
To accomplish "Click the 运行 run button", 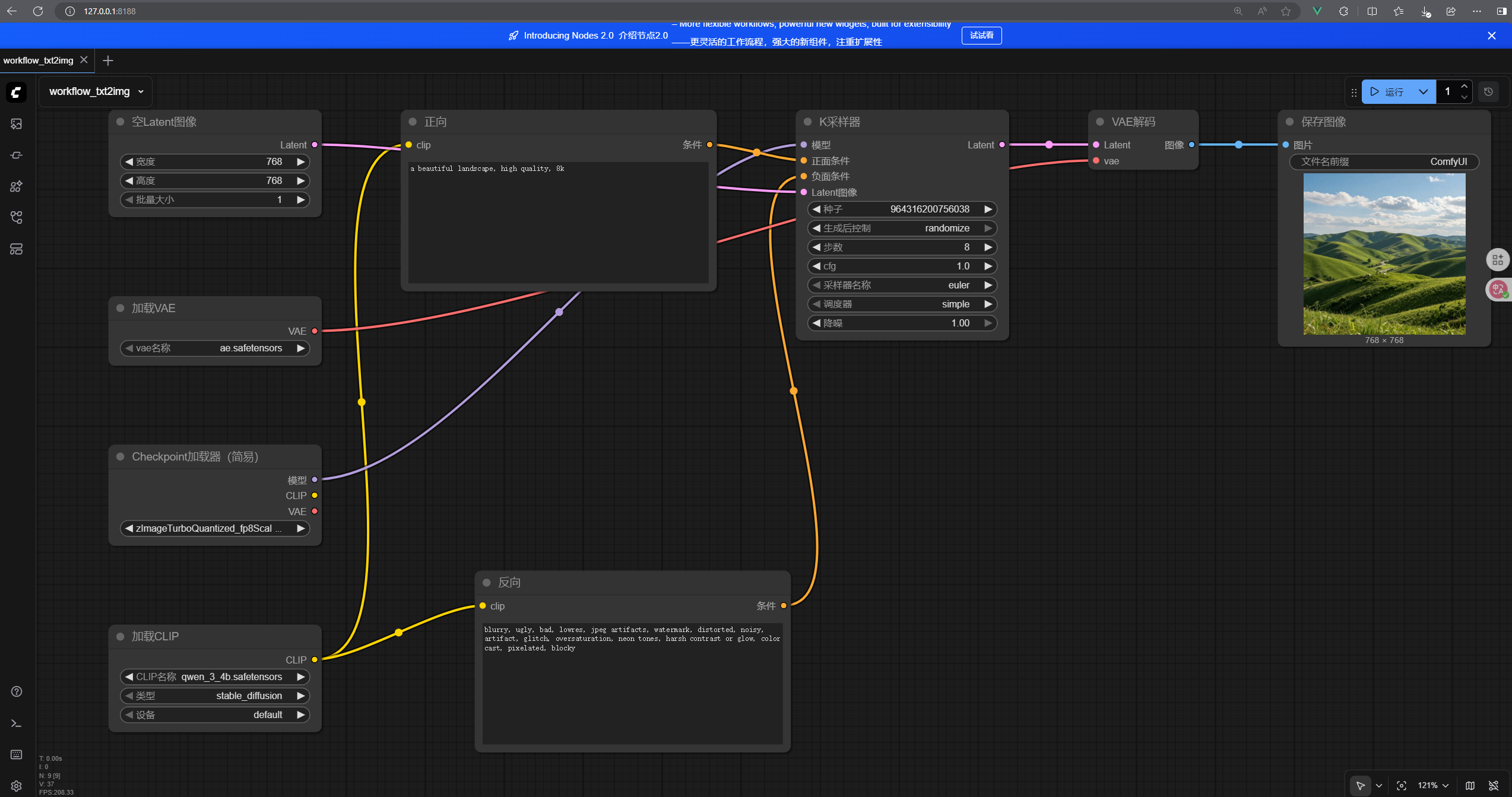I will click(1388, 91).
